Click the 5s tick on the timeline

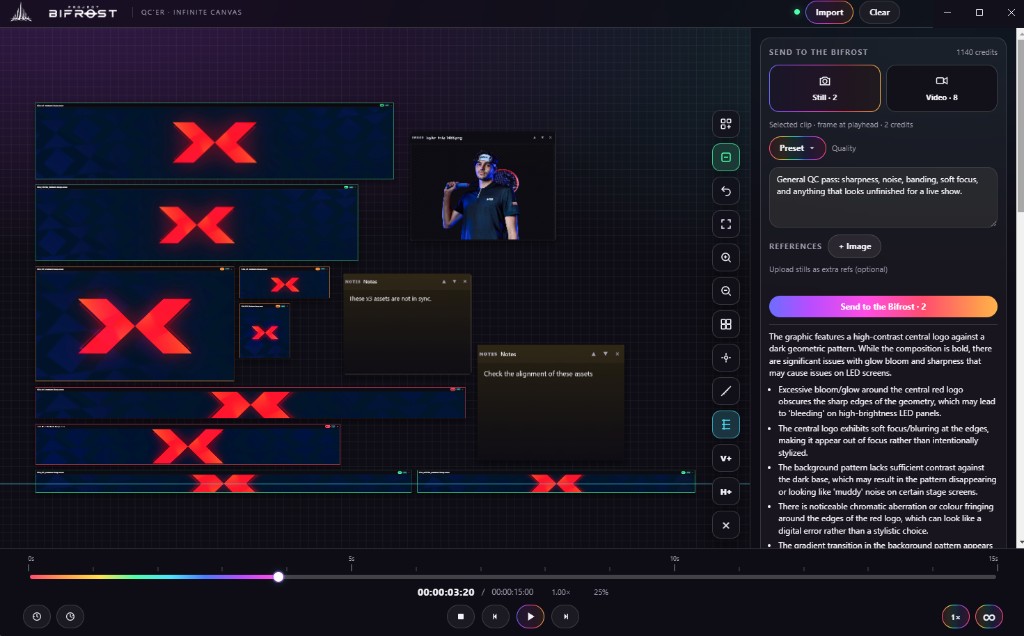coord(351,567)
